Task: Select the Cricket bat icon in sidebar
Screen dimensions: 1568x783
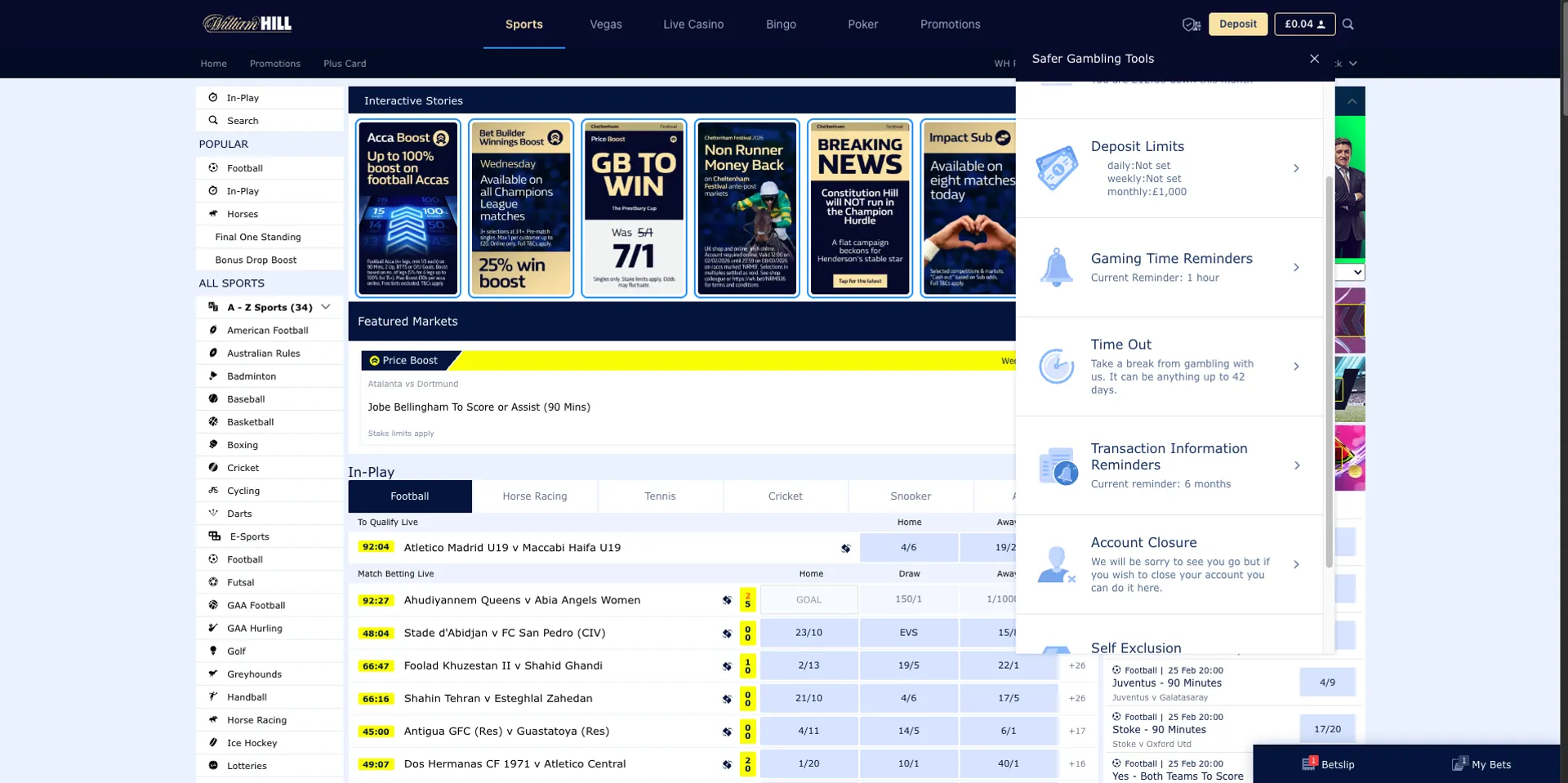Action: (212, 468)
